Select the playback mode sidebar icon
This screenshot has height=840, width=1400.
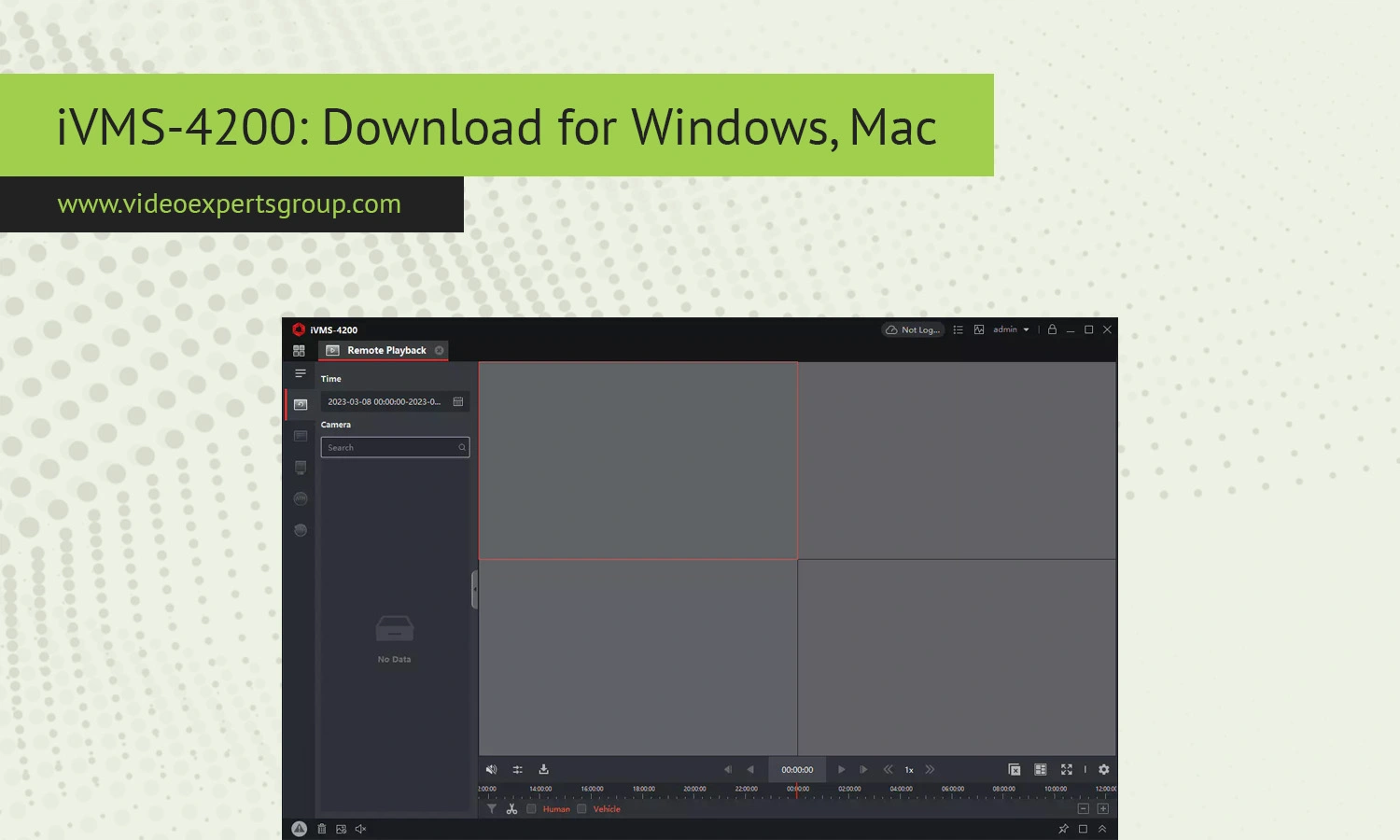(301, 405)
